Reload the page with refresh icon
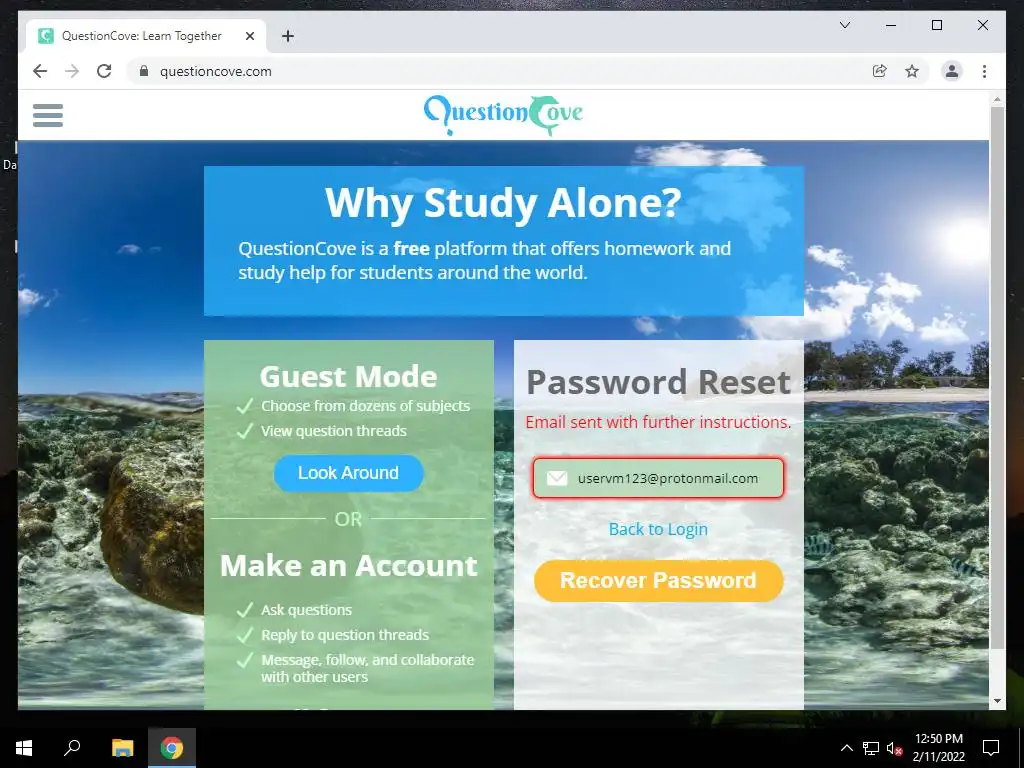This screenshot has height=768, width=1024. [104, 71]
